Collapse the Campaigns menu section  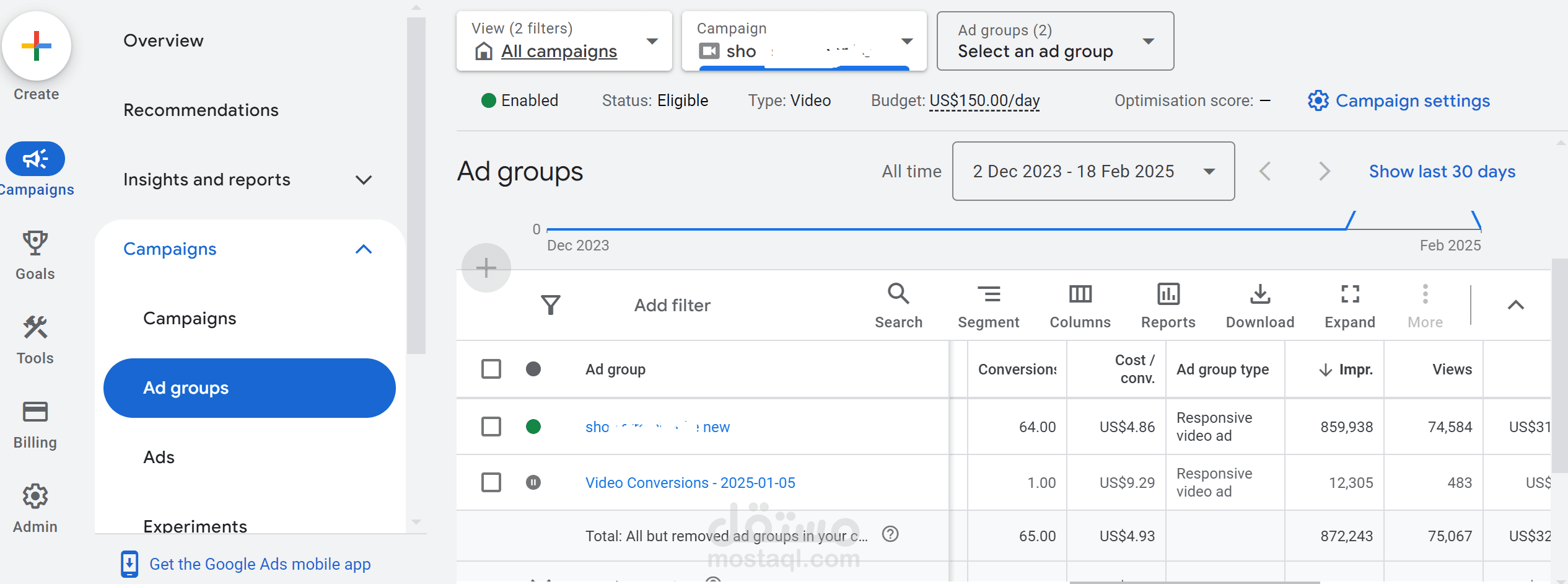click(364, 249)
